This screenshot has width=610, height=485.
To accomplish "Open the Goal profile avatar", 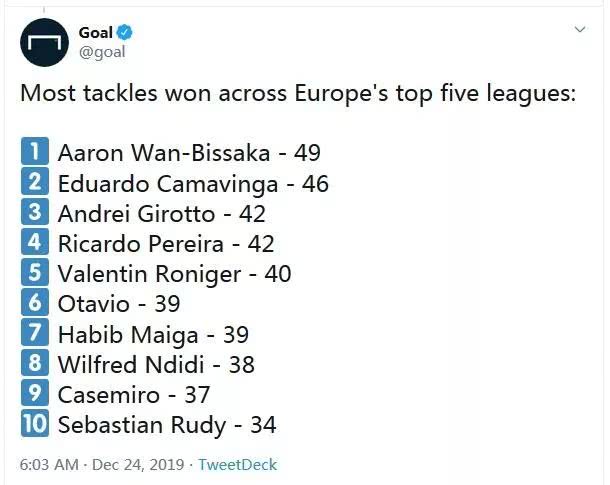I will (44, 42).
